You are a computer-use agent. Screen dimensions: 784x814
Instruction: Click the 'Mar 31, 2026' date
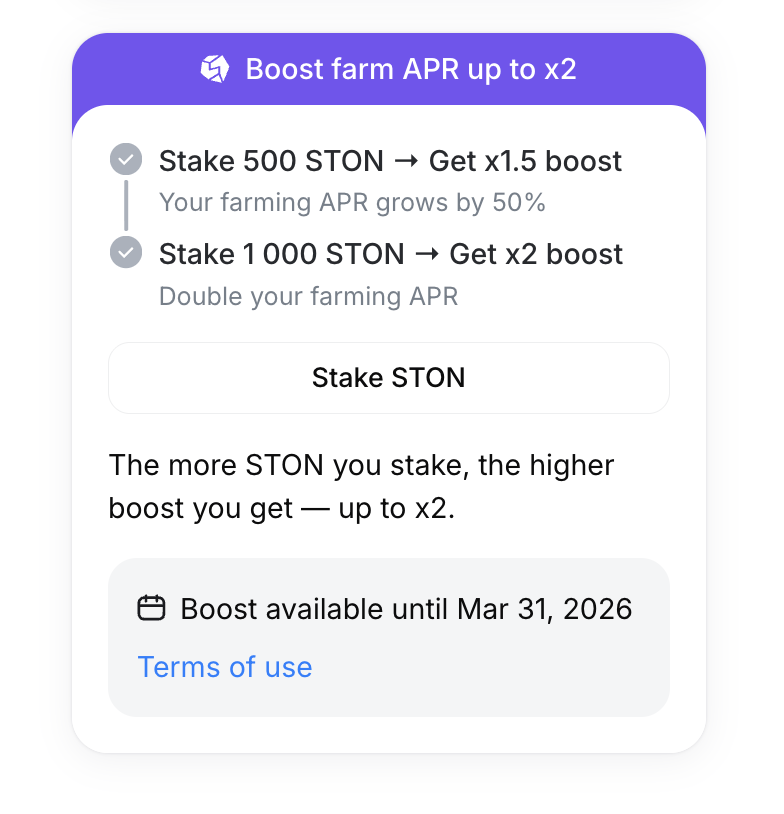pyautogui.click(x=545, y=609)
